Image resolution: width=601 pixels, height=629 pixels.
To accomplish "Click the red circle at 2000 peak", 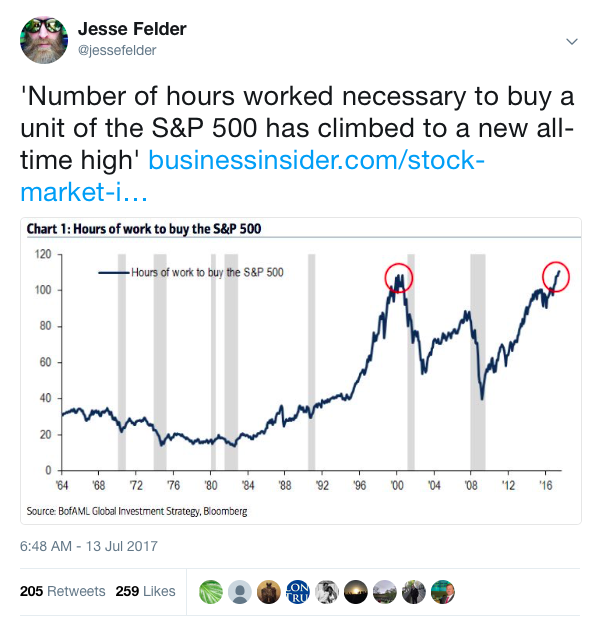I will tap(399, 278).
